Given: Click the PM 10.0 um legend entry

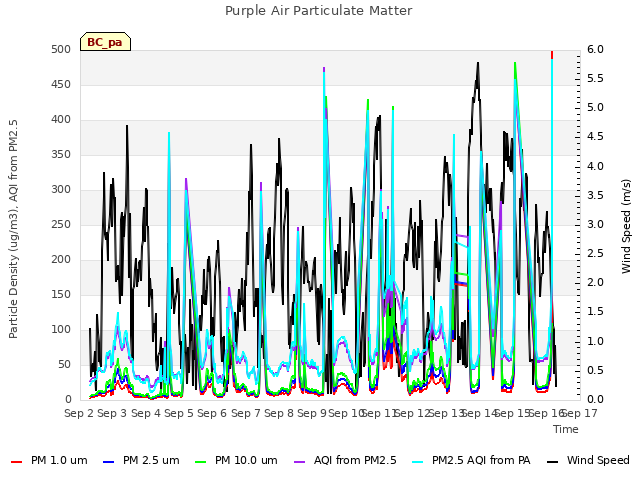Looking at the screenshot, I should (x=236, y=460).
